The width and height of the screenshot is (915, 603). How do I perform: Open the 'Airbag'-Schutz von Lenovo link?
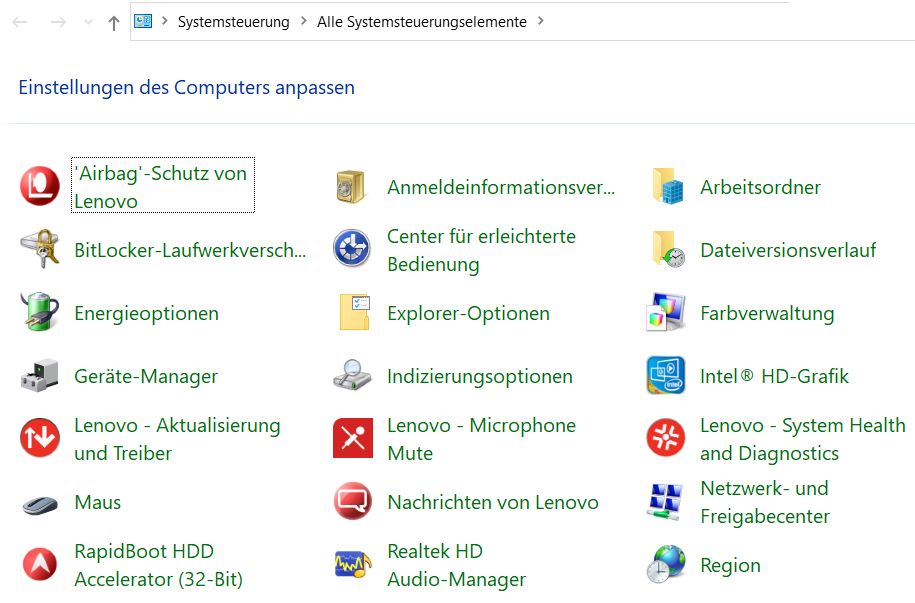pyautogui.click(x=163, y=187)
